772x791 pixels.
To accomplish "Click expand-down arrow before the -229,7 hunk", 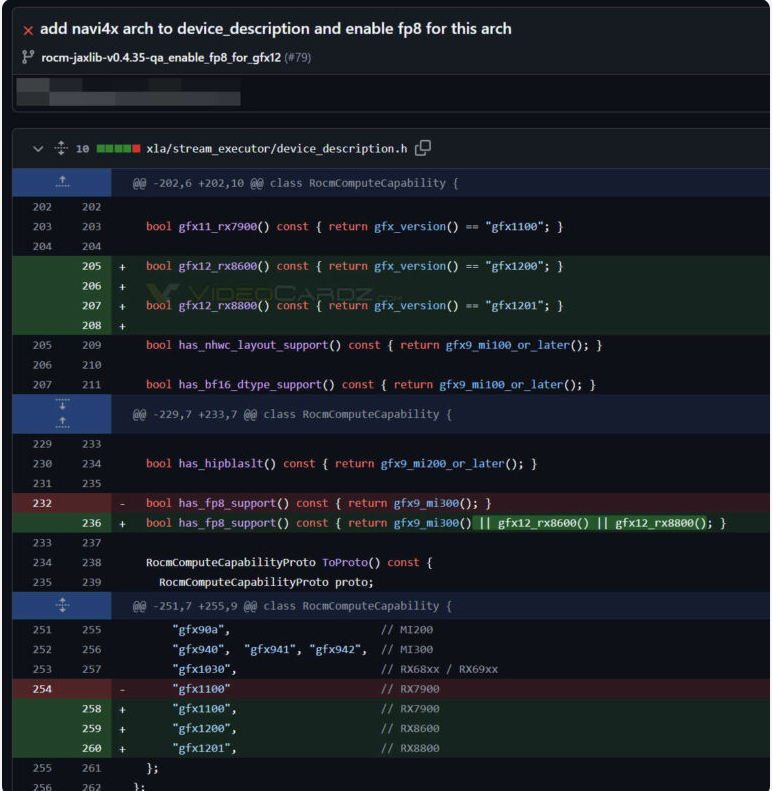I will (x=62, y=405).
